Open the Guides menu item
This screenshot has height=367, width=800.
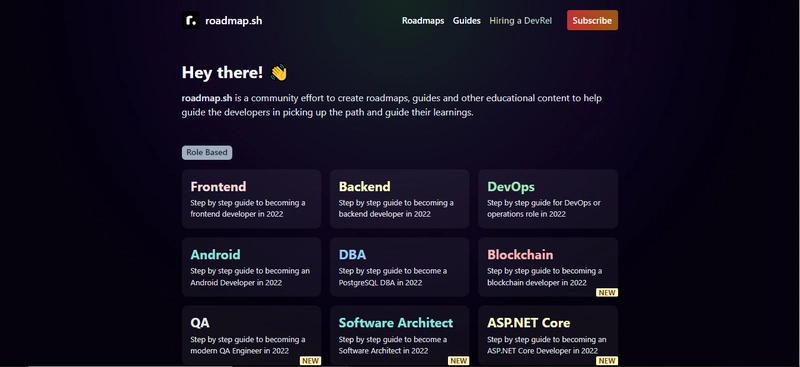coord(467,21)
